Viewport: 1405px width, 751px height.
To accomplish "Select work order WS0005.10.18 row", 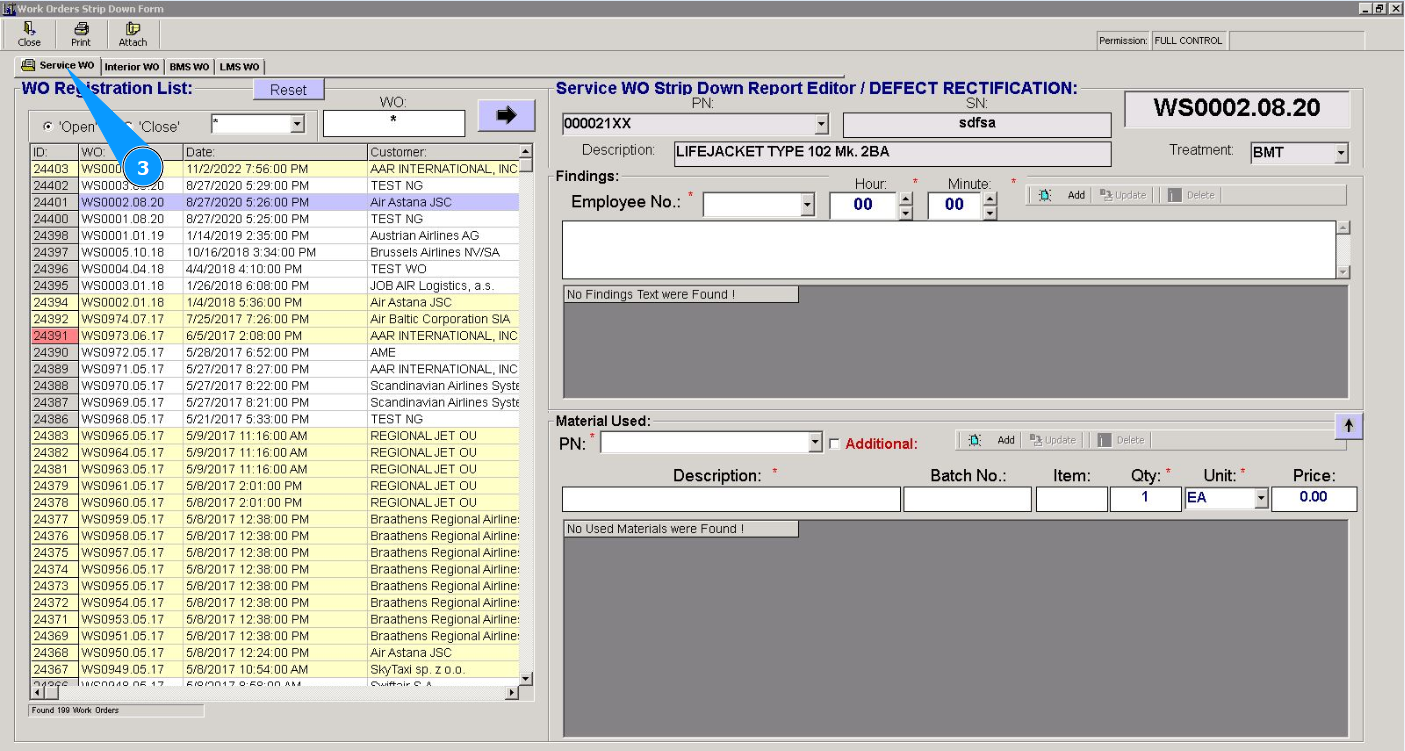I will (x=122, y=252).
